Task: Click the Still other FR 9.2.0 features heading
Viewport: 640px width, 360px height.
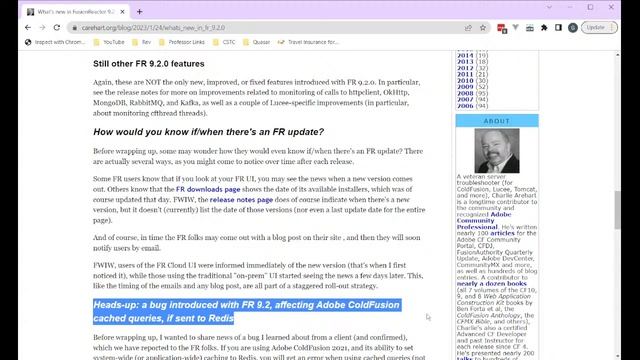Action: point(149,64)
